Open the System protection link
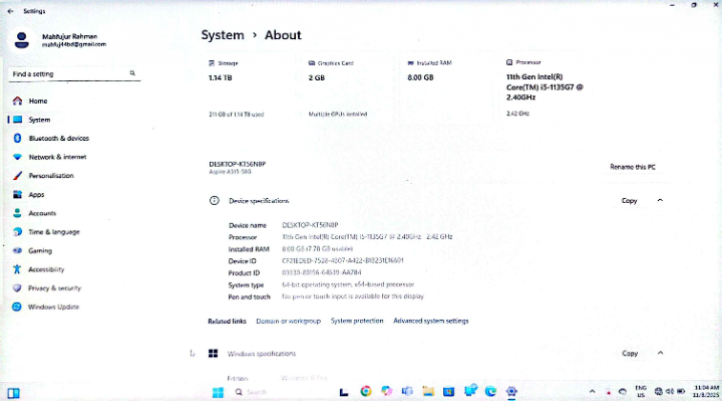Image resolution: width=722 pixels, height=401 pixels. coord(357,321)
